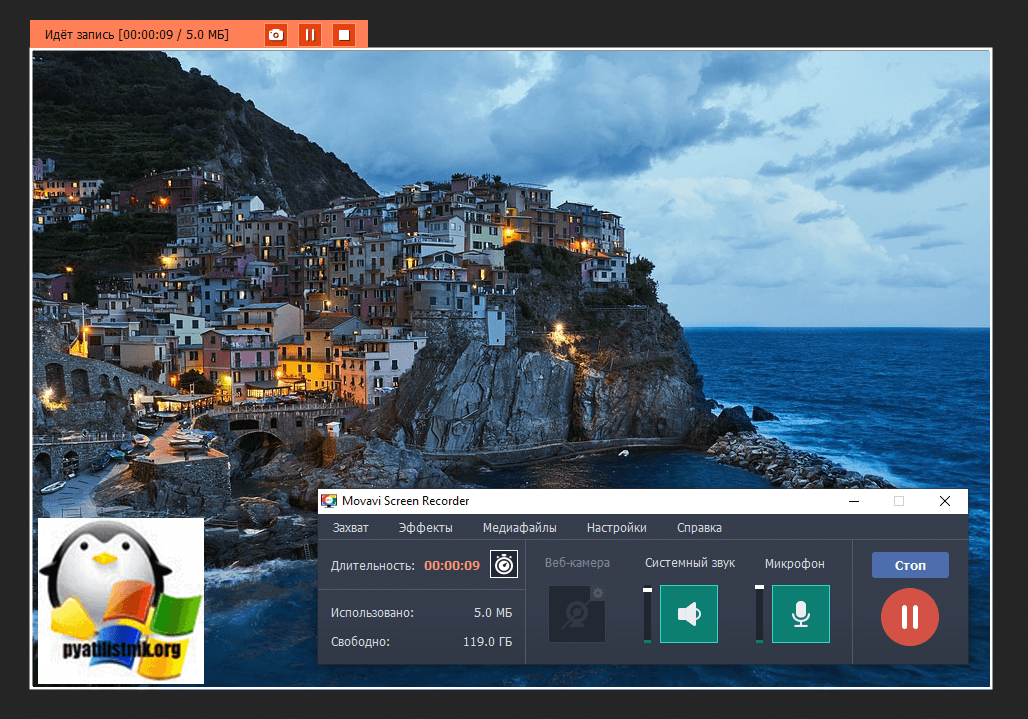Viewport: 1028px width, 719px height.
Task: Pause recording with the red round button
Action: 909,617
